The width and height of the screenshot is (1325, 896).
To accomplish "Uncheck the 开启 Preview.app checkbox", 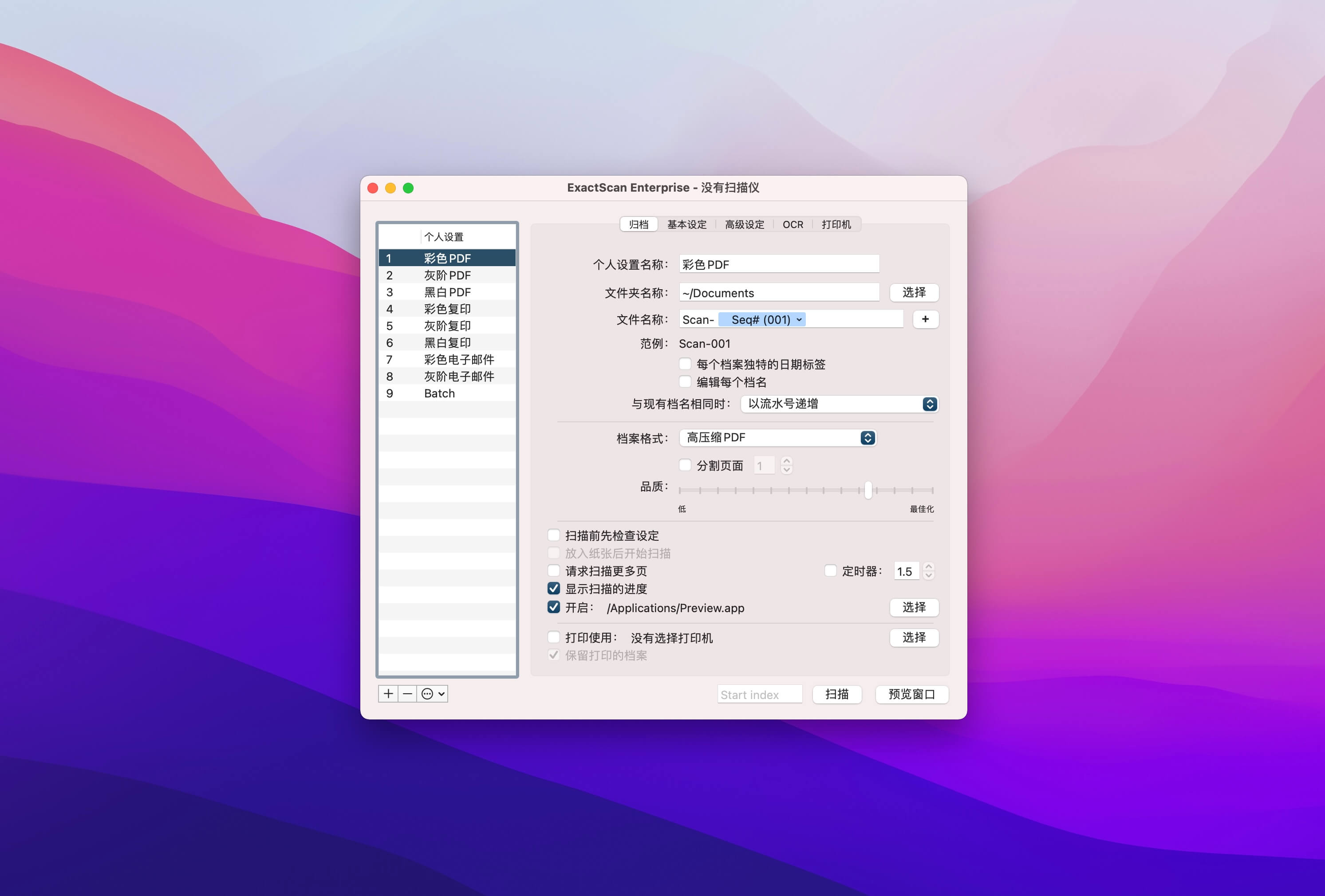I will point(554,607).
